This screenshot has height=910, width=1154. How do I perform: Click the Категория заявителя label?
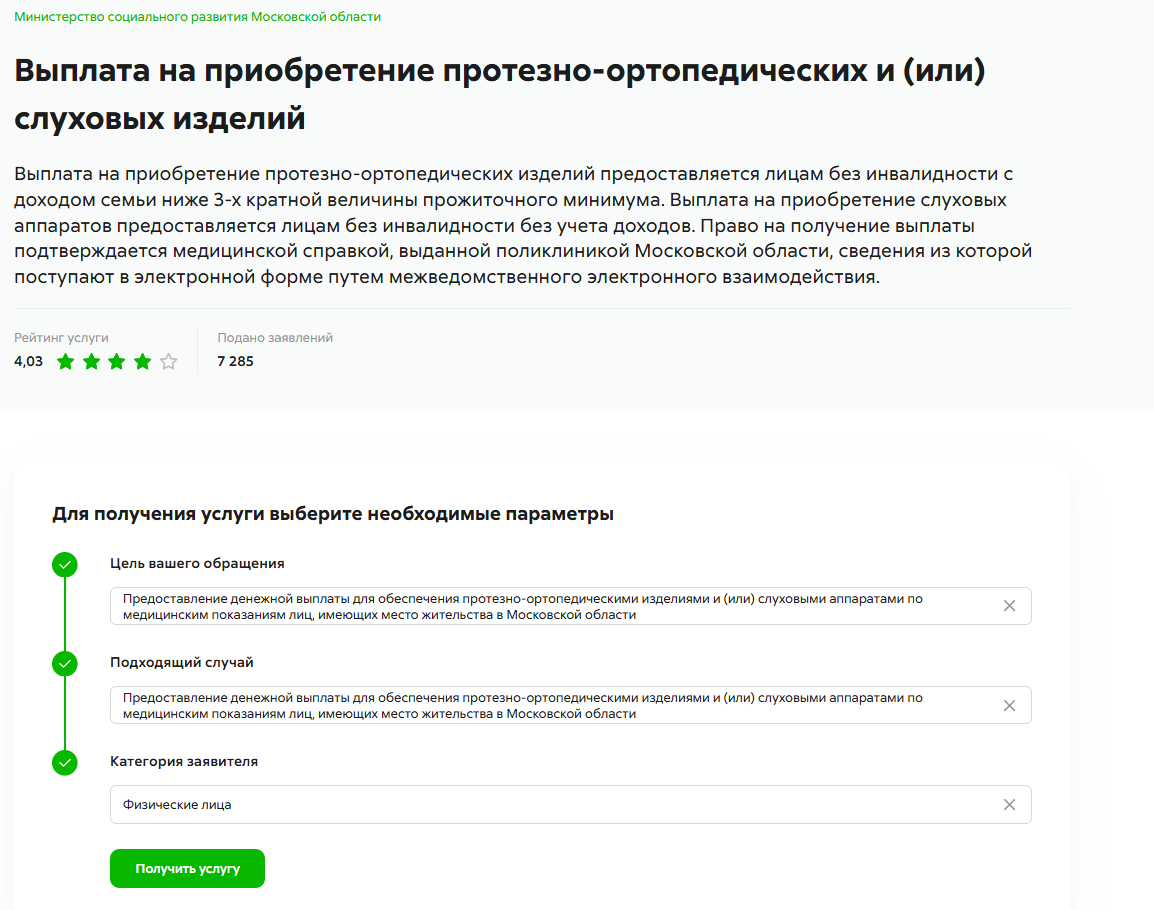click(x=184, y=761)
